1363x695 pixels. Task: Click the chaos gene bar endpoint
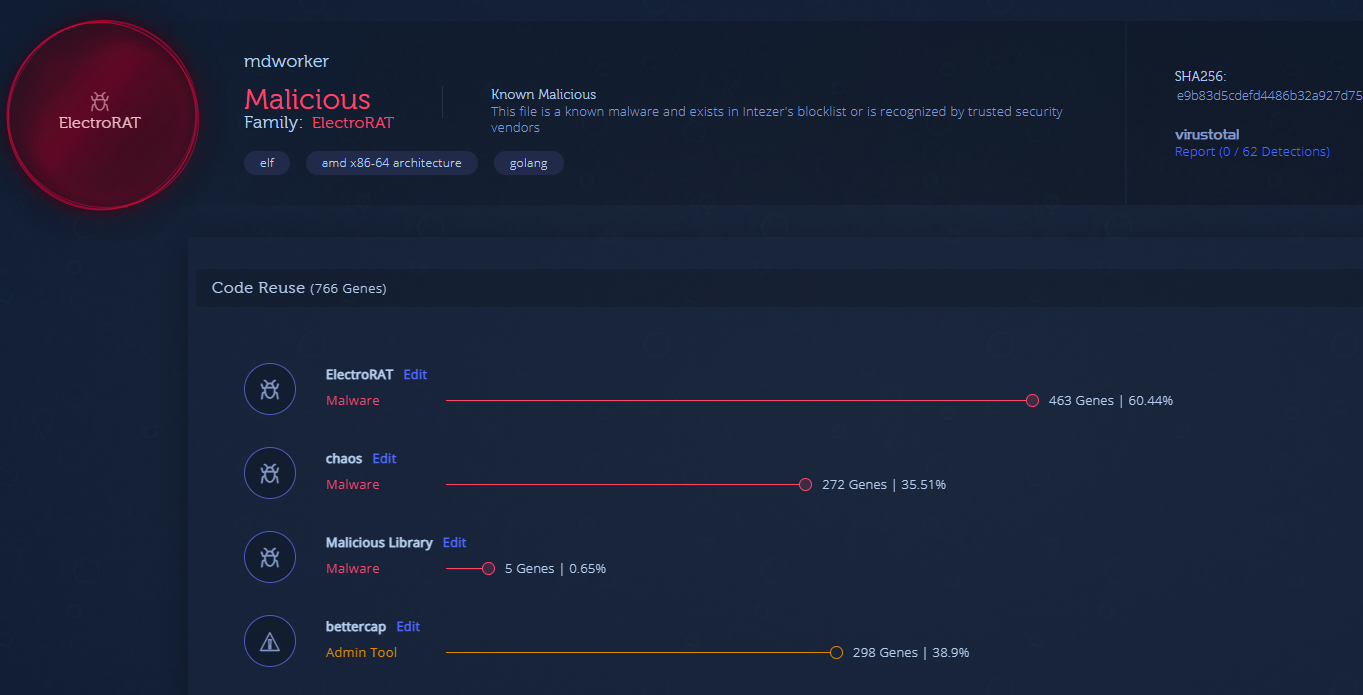(x=805, y=484)
